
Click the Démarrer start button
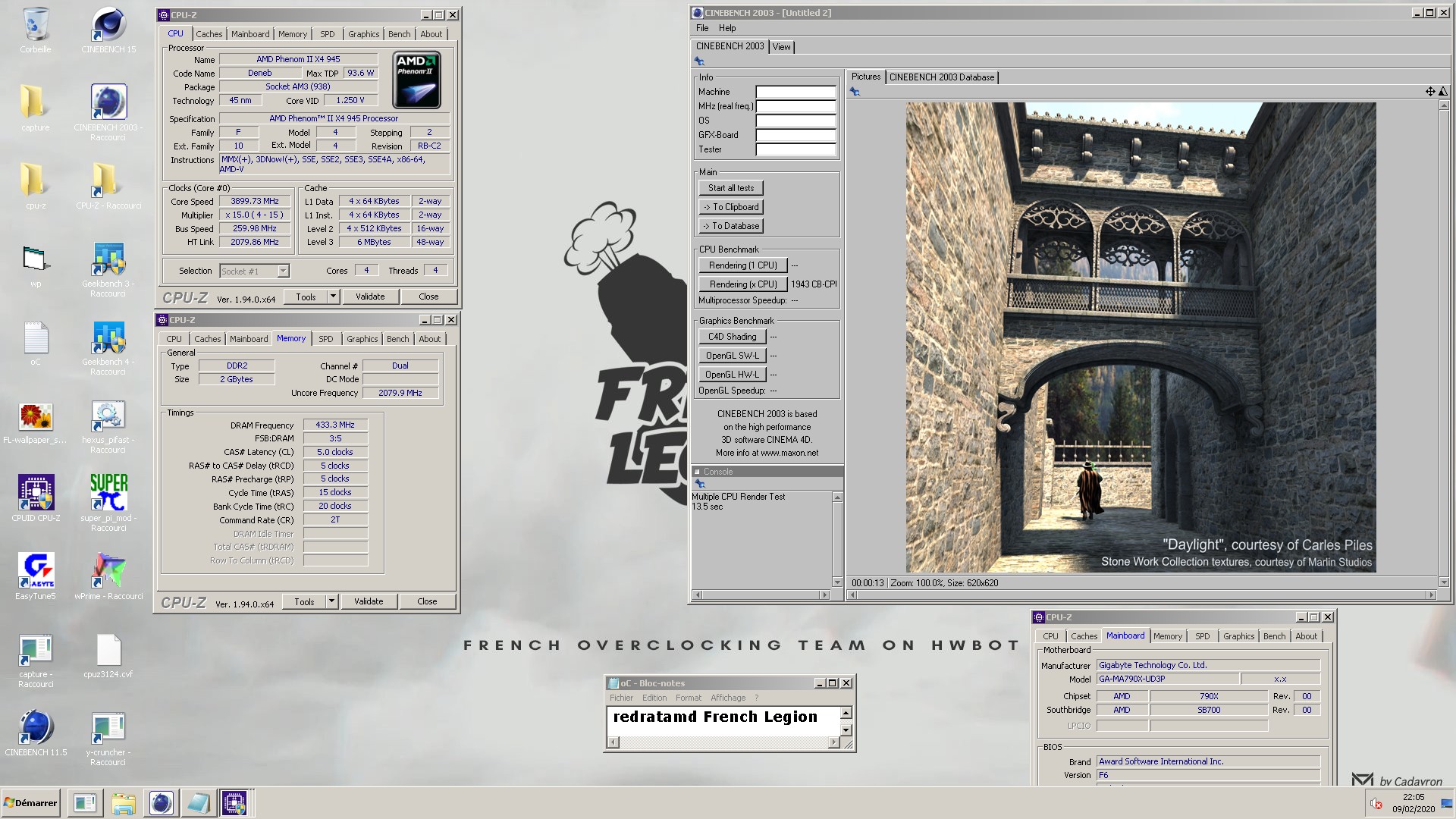30,803
